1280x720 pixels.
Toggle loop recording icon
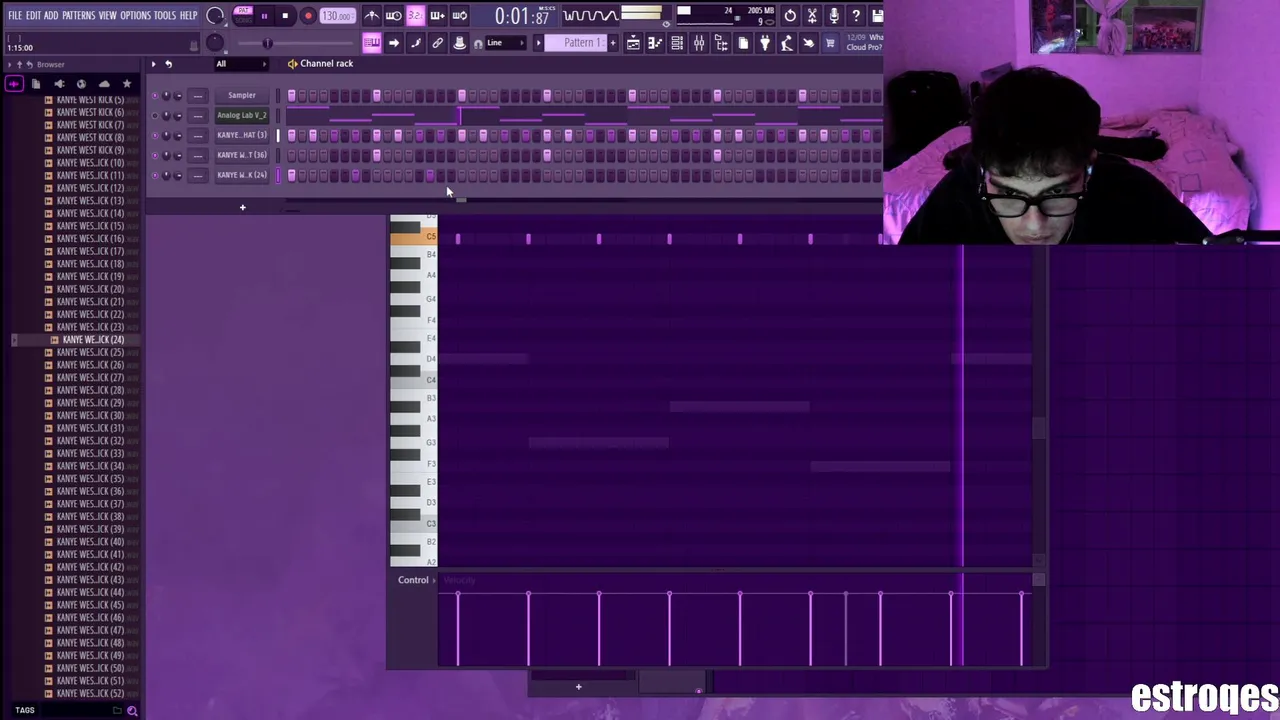pyautogui.click(x=459, y=15)
